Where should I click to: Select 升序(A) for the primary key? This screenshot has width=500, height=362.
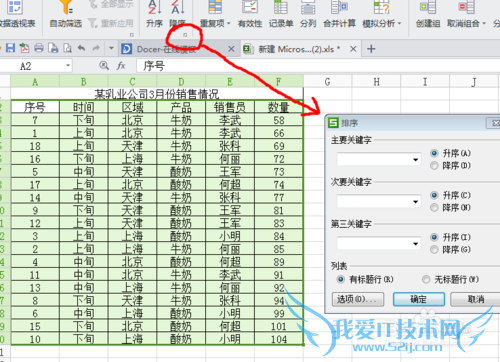coord(434,153)
